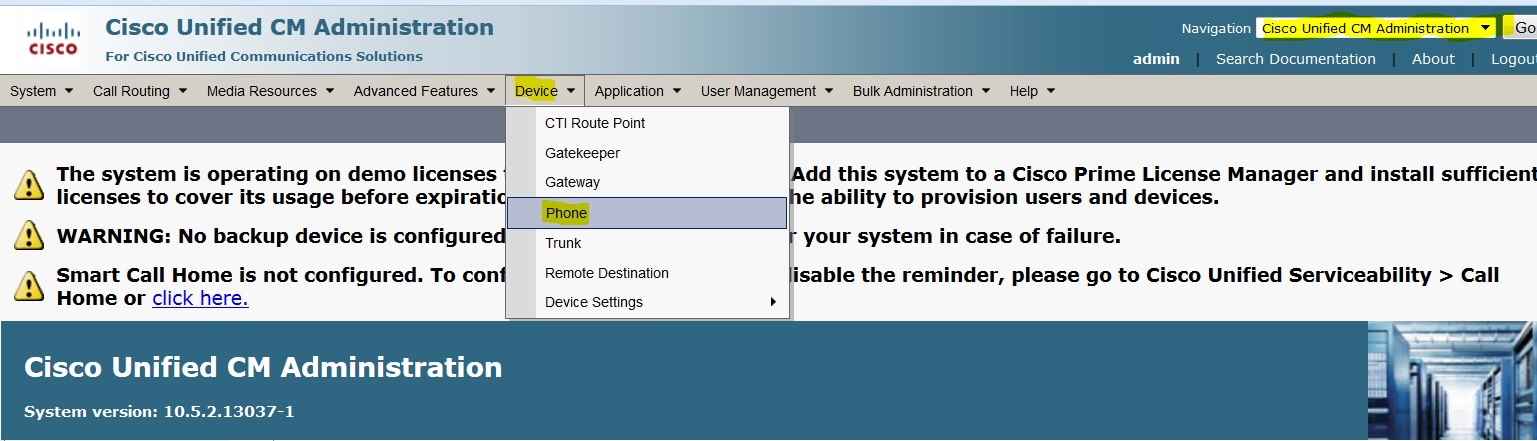Open the About link

[x=1433, y=59]
